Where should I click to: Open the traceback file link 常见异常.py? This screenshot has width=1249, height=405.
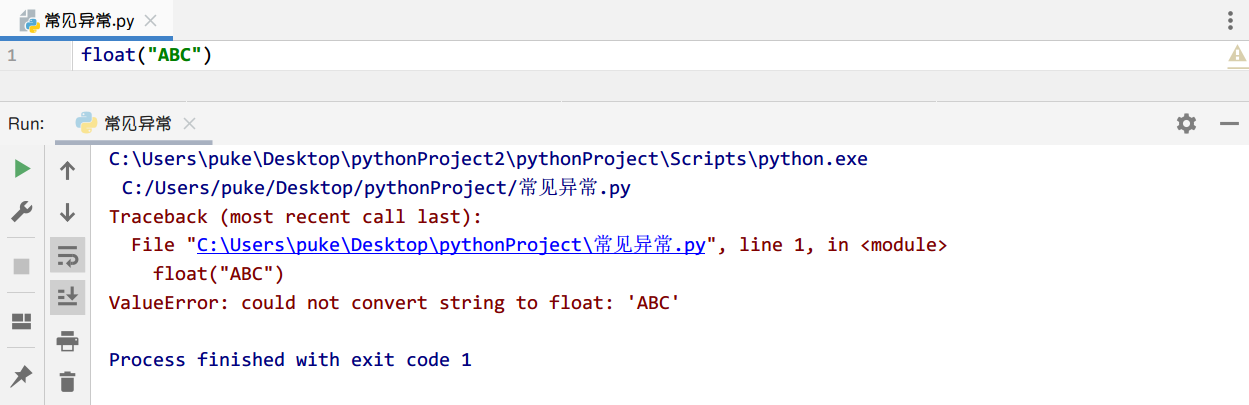(x=451, y=246)
